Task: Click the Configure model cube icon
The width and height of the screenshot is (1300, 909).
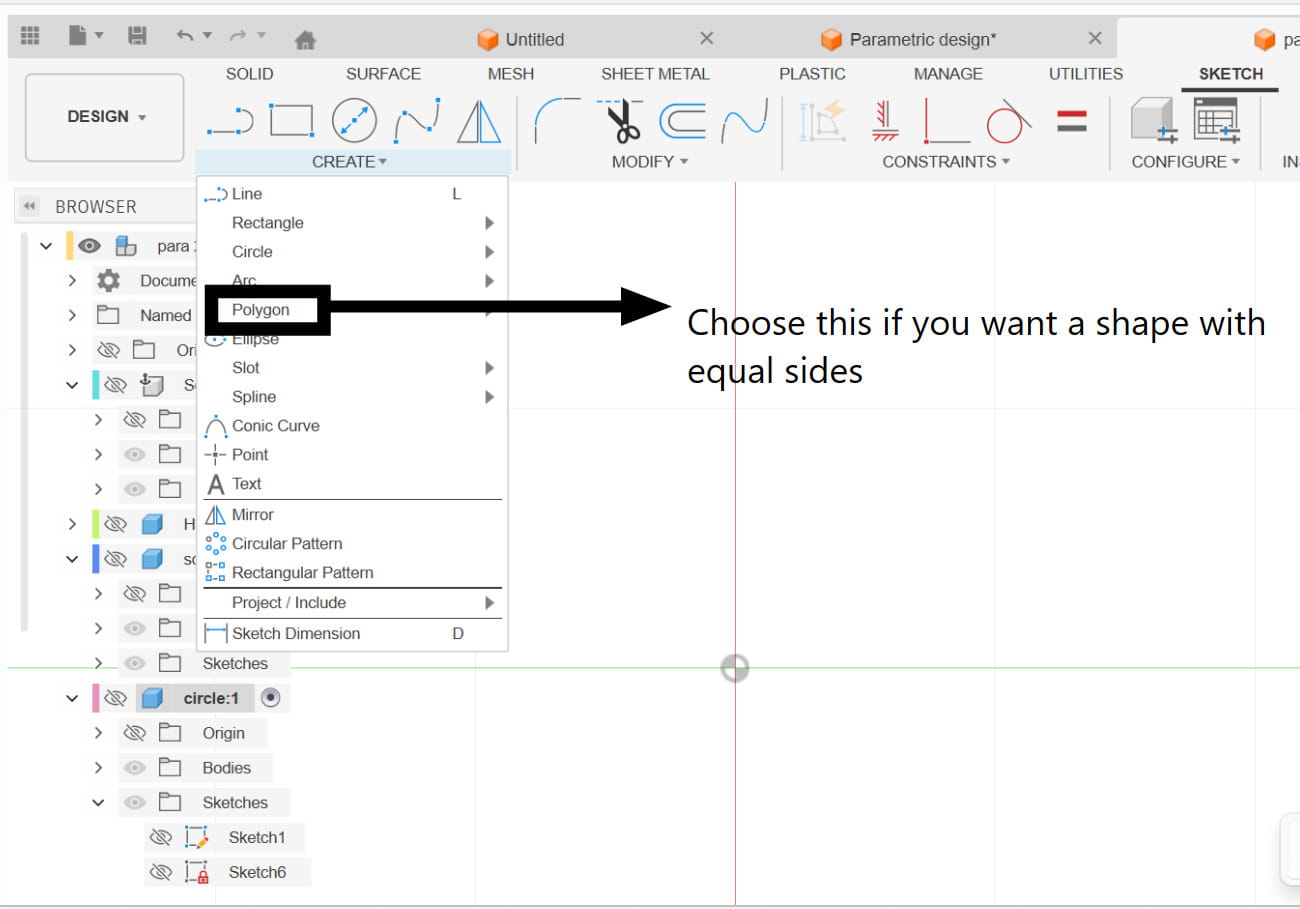Action: point(1153,121)
